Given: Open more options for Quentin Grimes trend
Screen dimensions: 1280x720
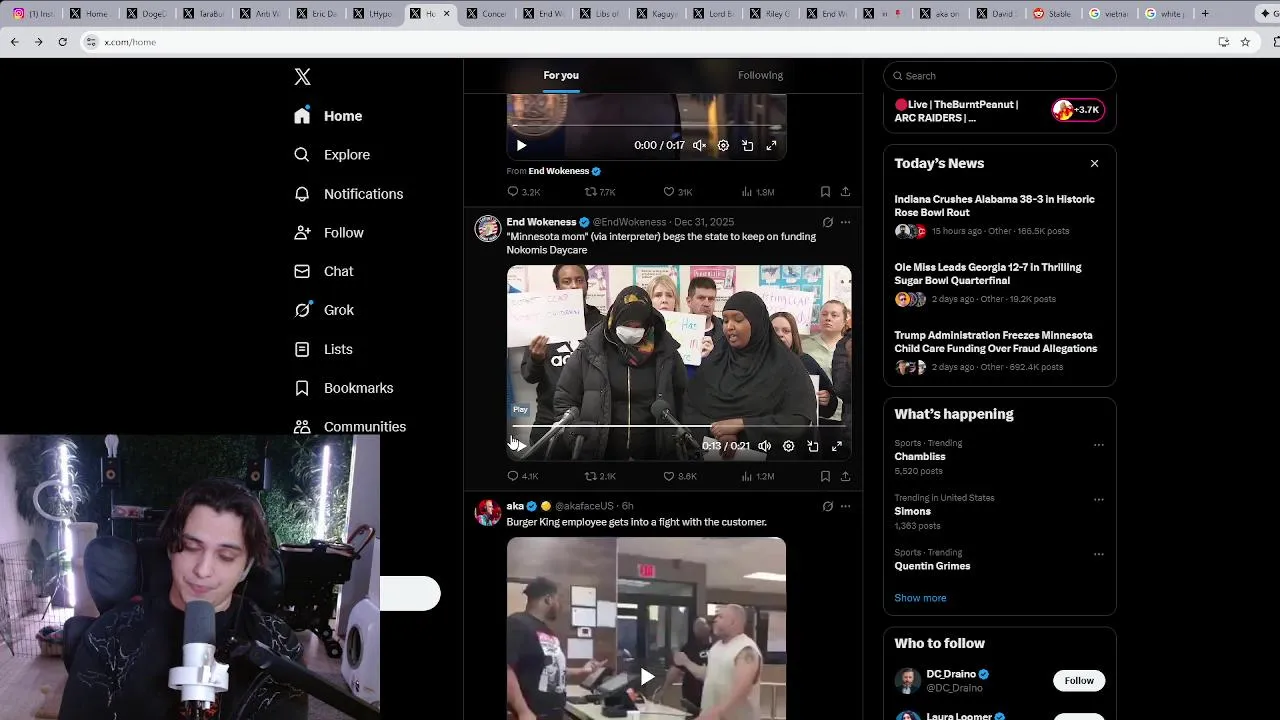Looking at the screenshot, I should (x=1098, y=554).
